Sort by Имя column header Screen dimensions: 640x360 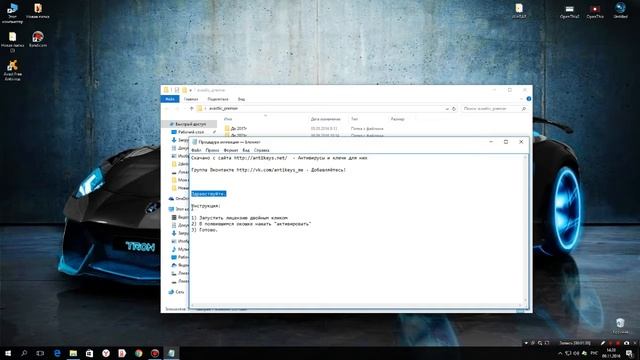coord(228,119)
